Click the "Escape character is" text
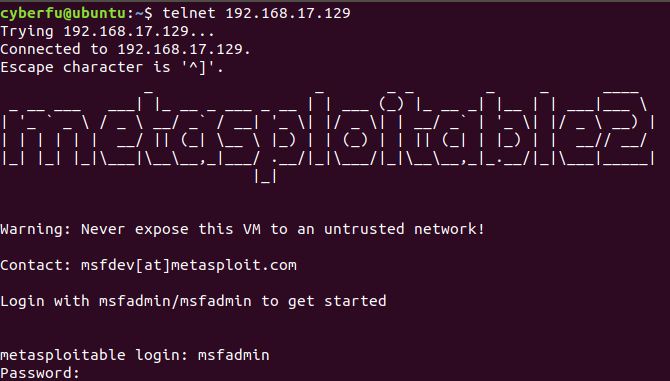670x381 pixels. (85, 67)
